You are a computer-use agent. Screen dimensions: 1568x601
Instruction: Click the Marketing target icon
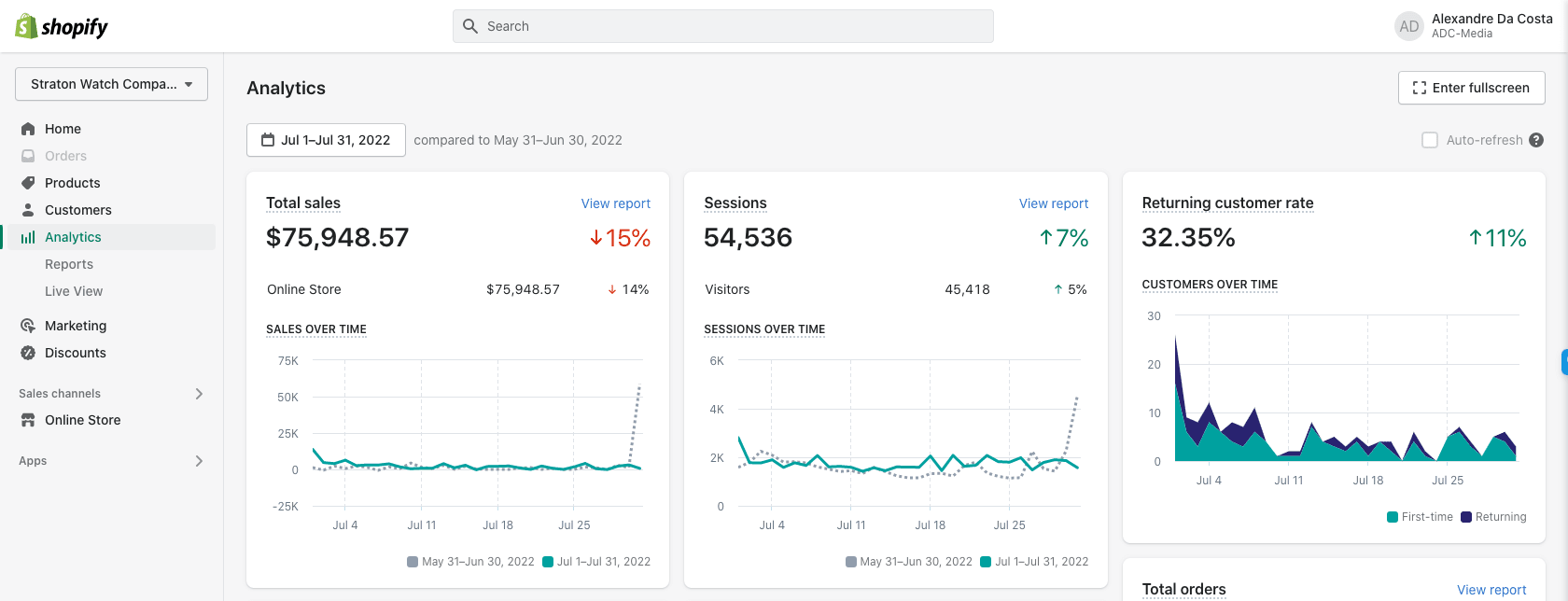pyautogui.click(x=28, y=326)
